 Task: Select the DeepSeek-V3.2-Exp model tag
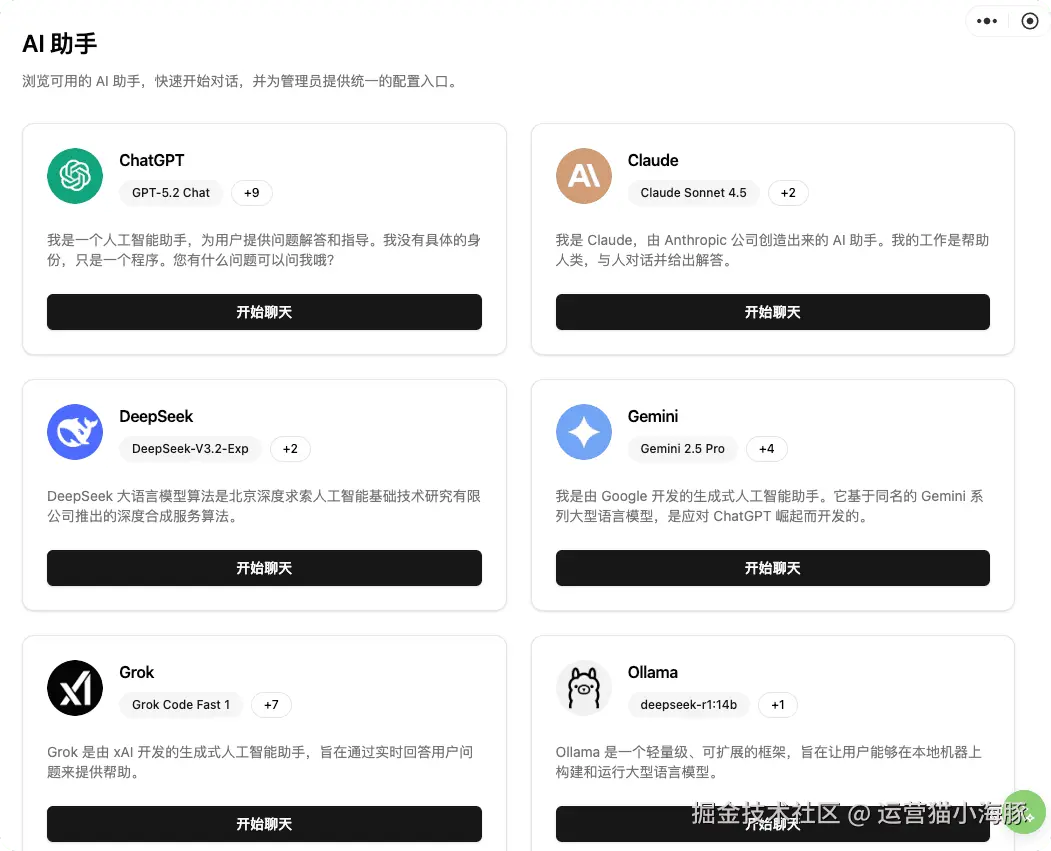tap(190, 449)
